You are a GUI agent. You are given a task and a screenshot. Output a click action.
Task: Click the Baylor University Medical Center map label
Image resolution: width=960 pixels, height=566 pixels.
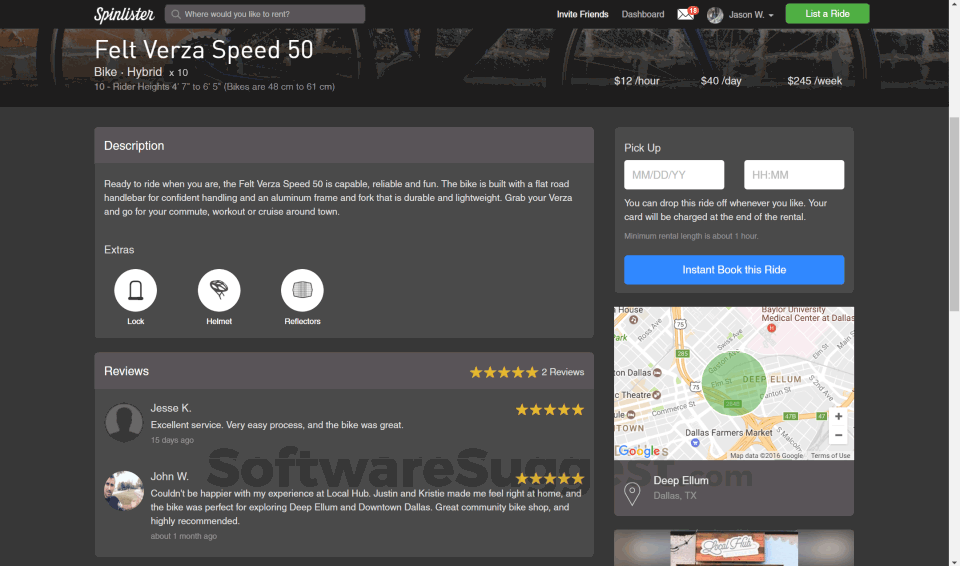click(x=807, y=314)
